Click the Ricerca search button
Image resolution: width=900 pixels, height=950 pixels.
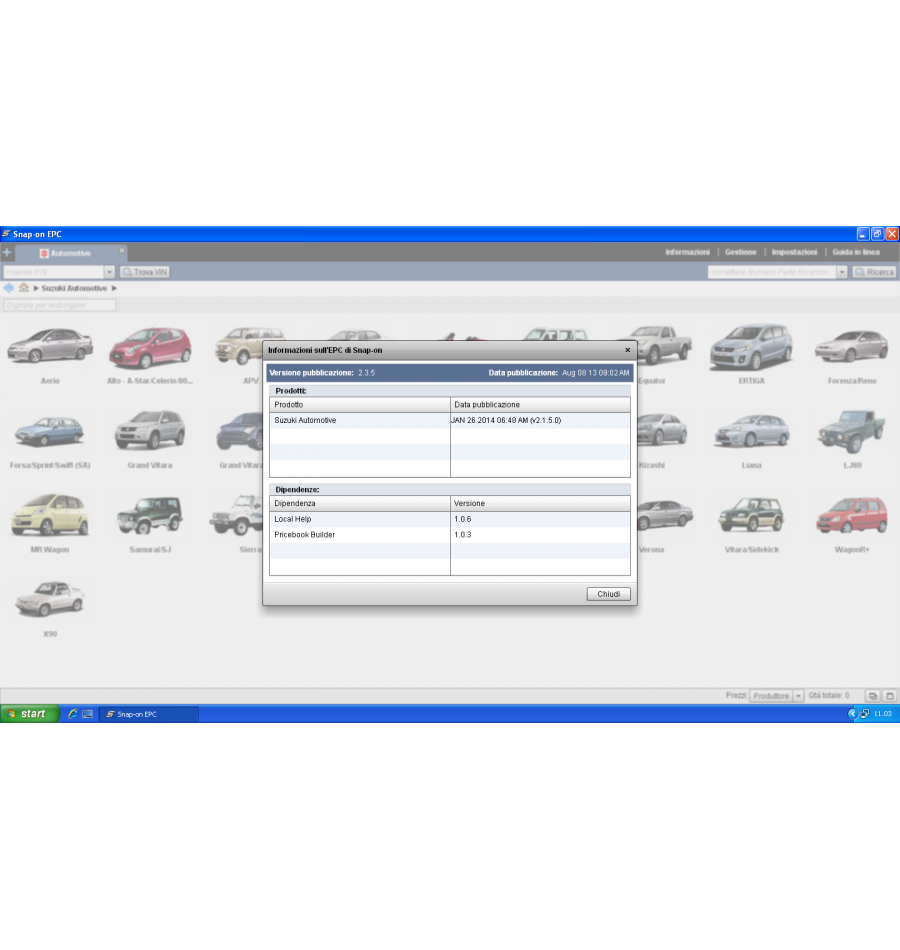pos(875,272)
